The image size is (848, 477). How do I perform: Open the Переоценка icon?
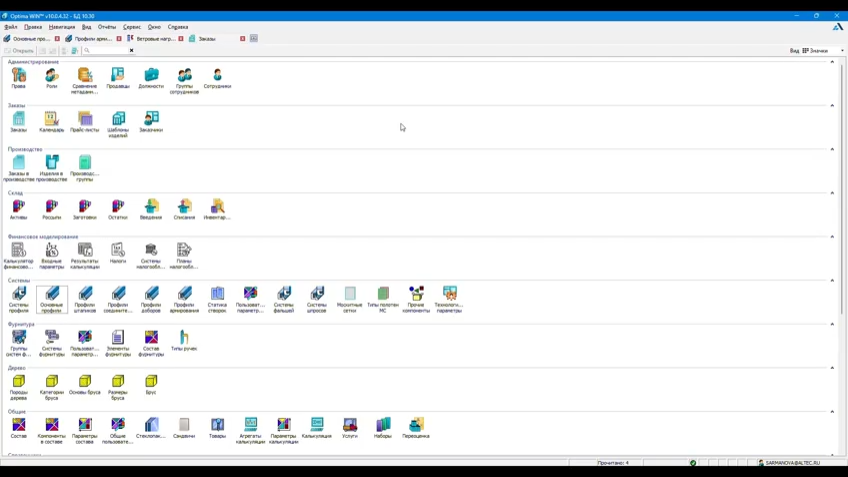coord(416,428)
